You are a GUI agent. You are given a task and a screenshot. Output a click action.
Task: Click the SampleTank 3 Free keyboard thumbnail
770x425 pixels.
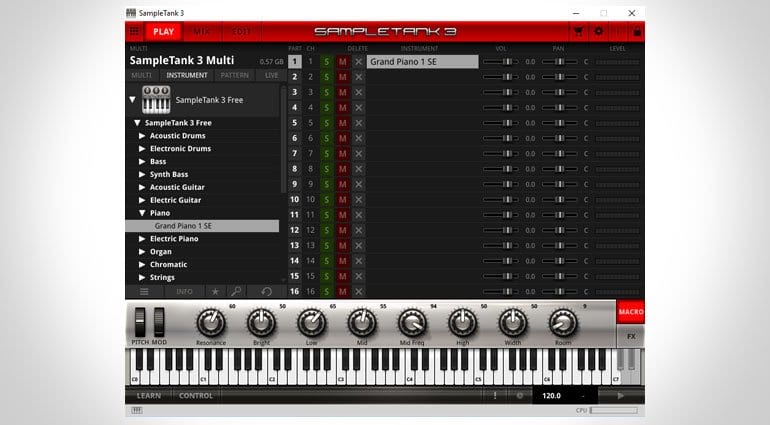[156, 100]
